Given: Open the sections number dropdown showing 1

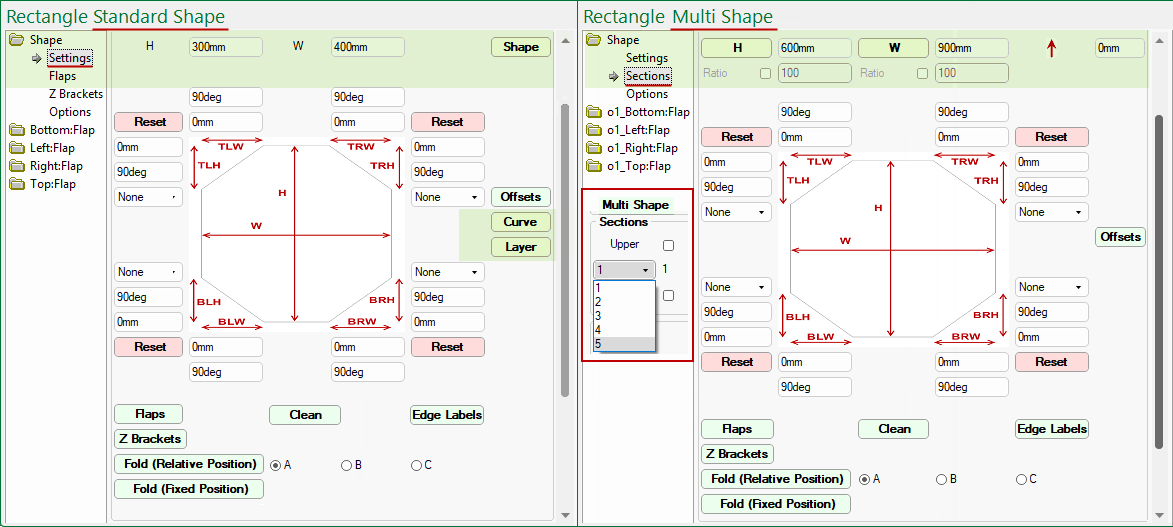Looking at the screenshot, I should tap(623, 270).
